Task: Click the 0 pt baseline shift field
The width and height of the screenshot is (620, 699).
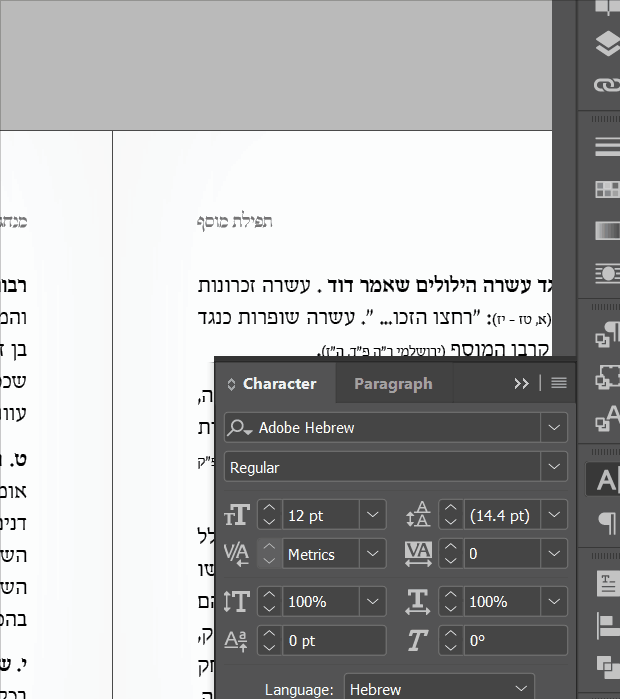Action: [x=334, y=641]
